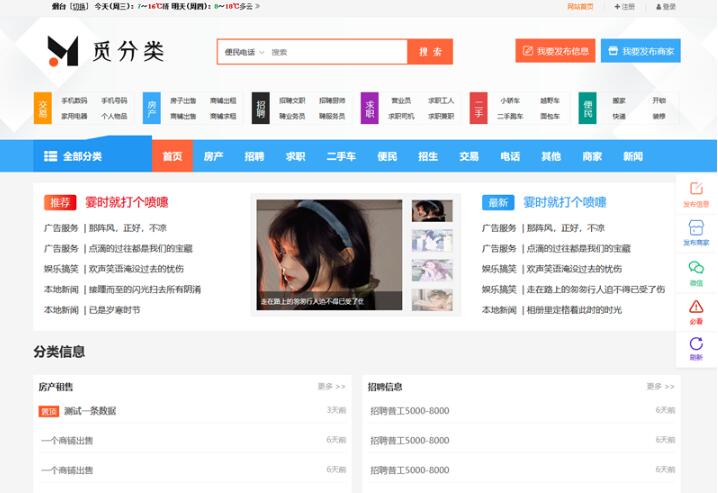Open the 二手轿车 link
Viewport: 718px width, 493px height.
point(510,116)
